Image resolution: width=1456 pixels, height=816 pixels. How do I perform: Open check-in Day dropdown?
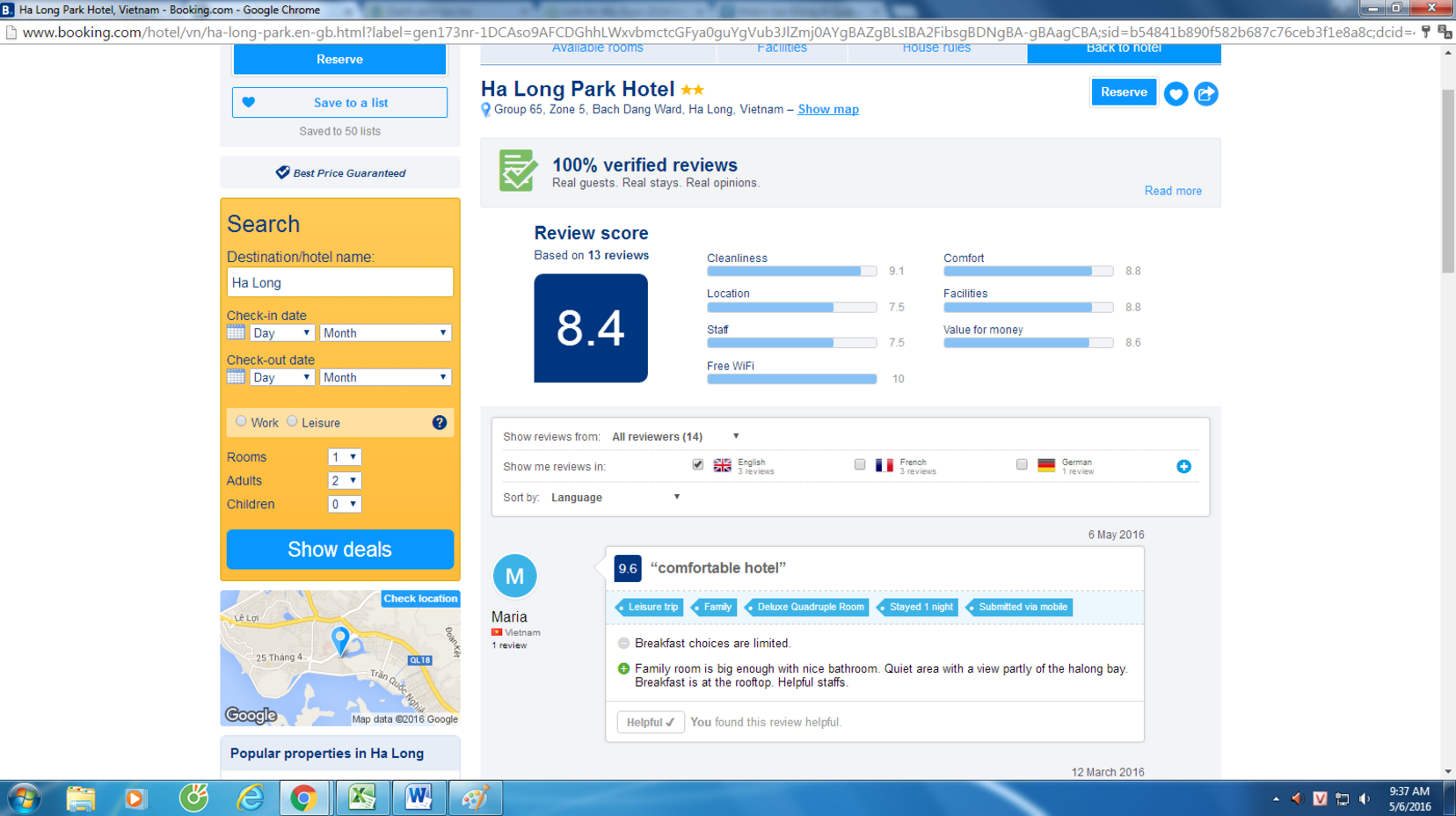coord(282,332)
